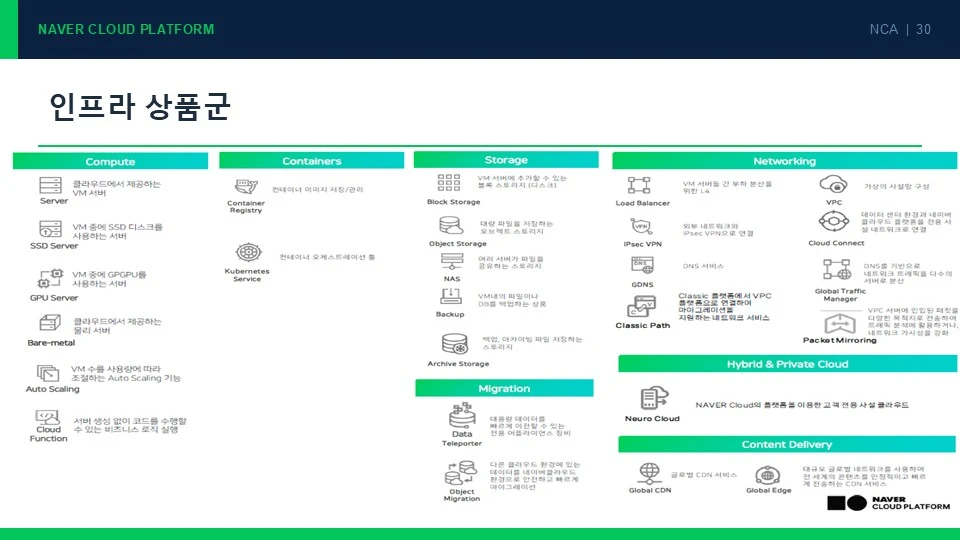Select the Auto Scaling icon

click(x=48, y=372)
